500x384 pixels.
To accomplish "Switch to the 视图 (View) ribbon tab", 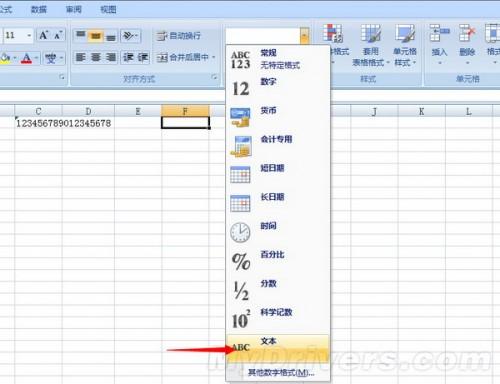I will [108, 9].
